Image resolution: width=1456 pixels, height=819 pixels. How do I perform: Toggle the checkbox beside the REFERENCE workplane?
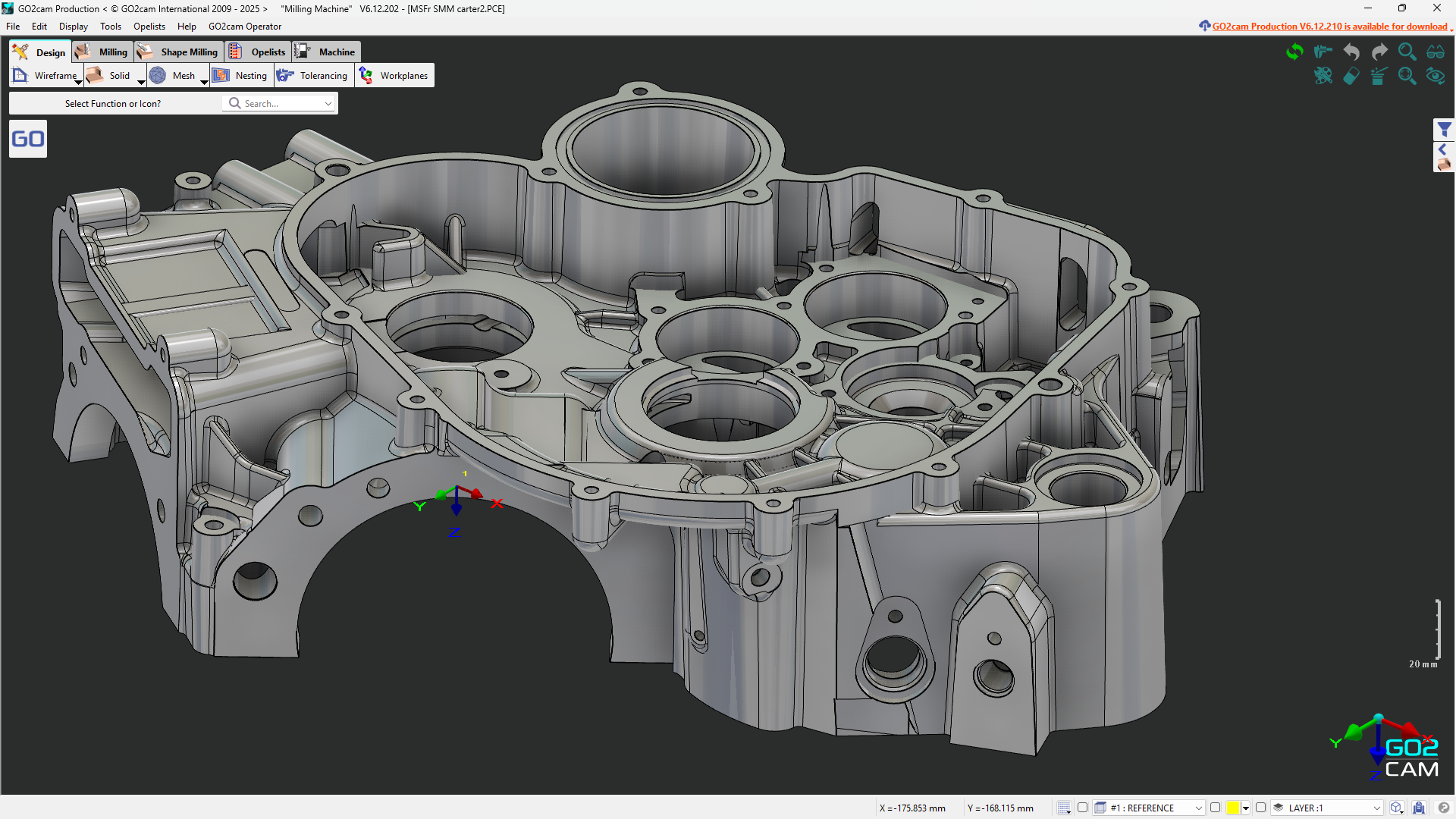[x=1083, y=808]
